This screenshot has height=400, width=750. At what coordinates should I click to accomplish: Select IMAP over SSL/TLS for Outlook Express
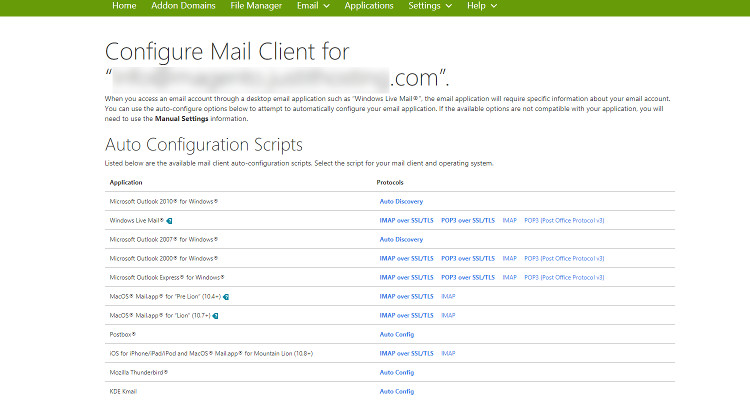click(406, 278)
